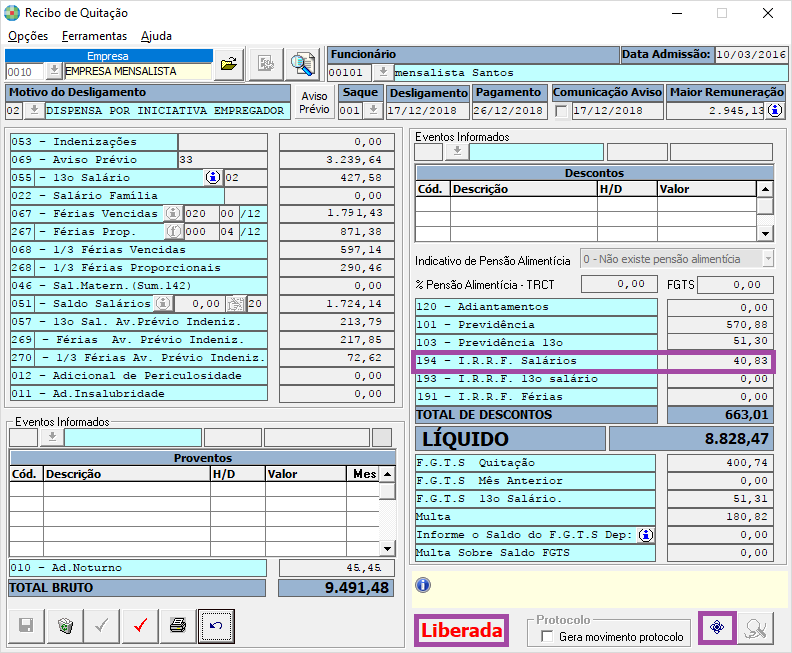
Task: Open the Opções menu
Action: pos(28,36)
